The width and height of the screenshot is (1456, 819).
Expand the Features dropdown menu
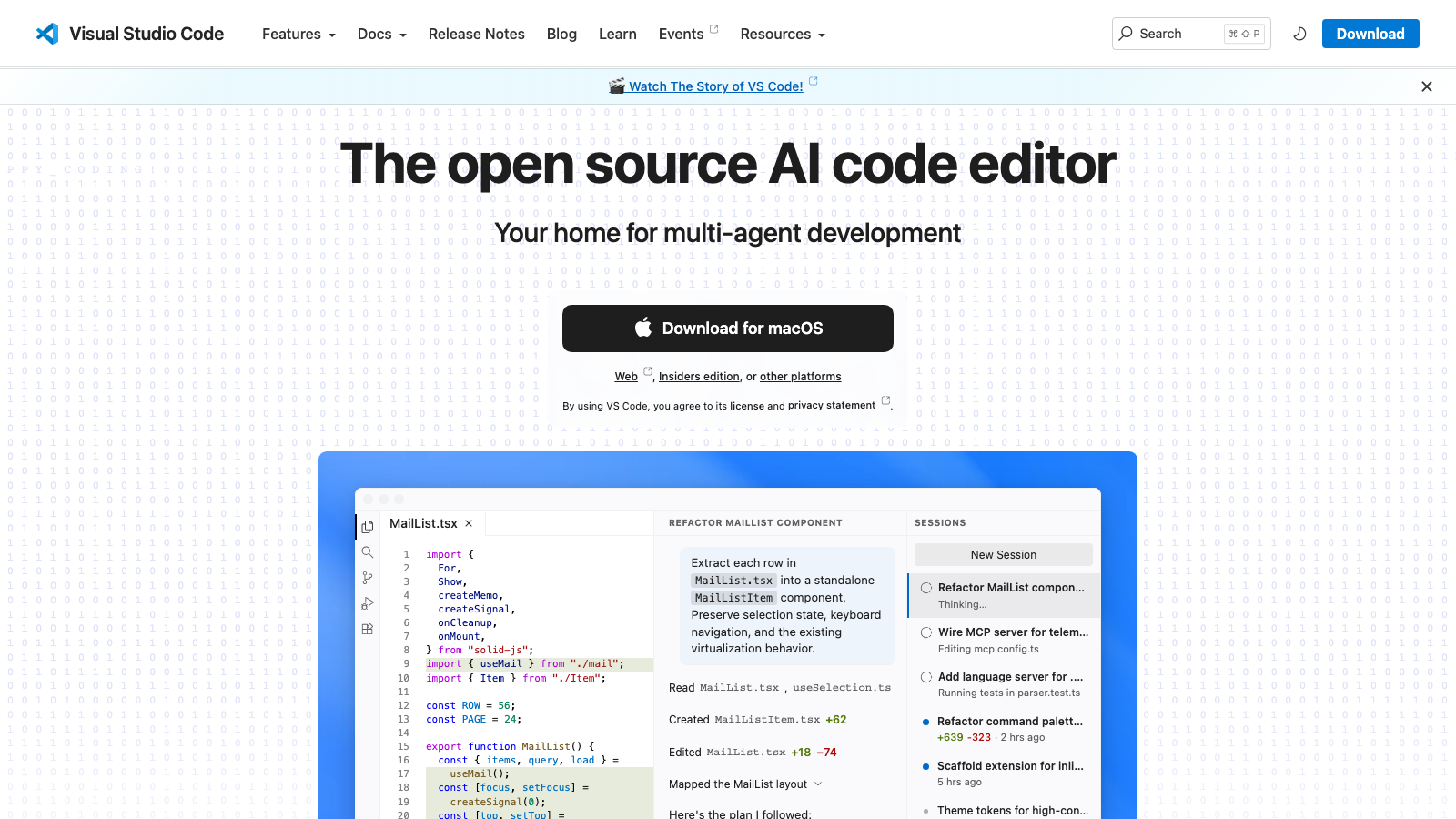298,34
